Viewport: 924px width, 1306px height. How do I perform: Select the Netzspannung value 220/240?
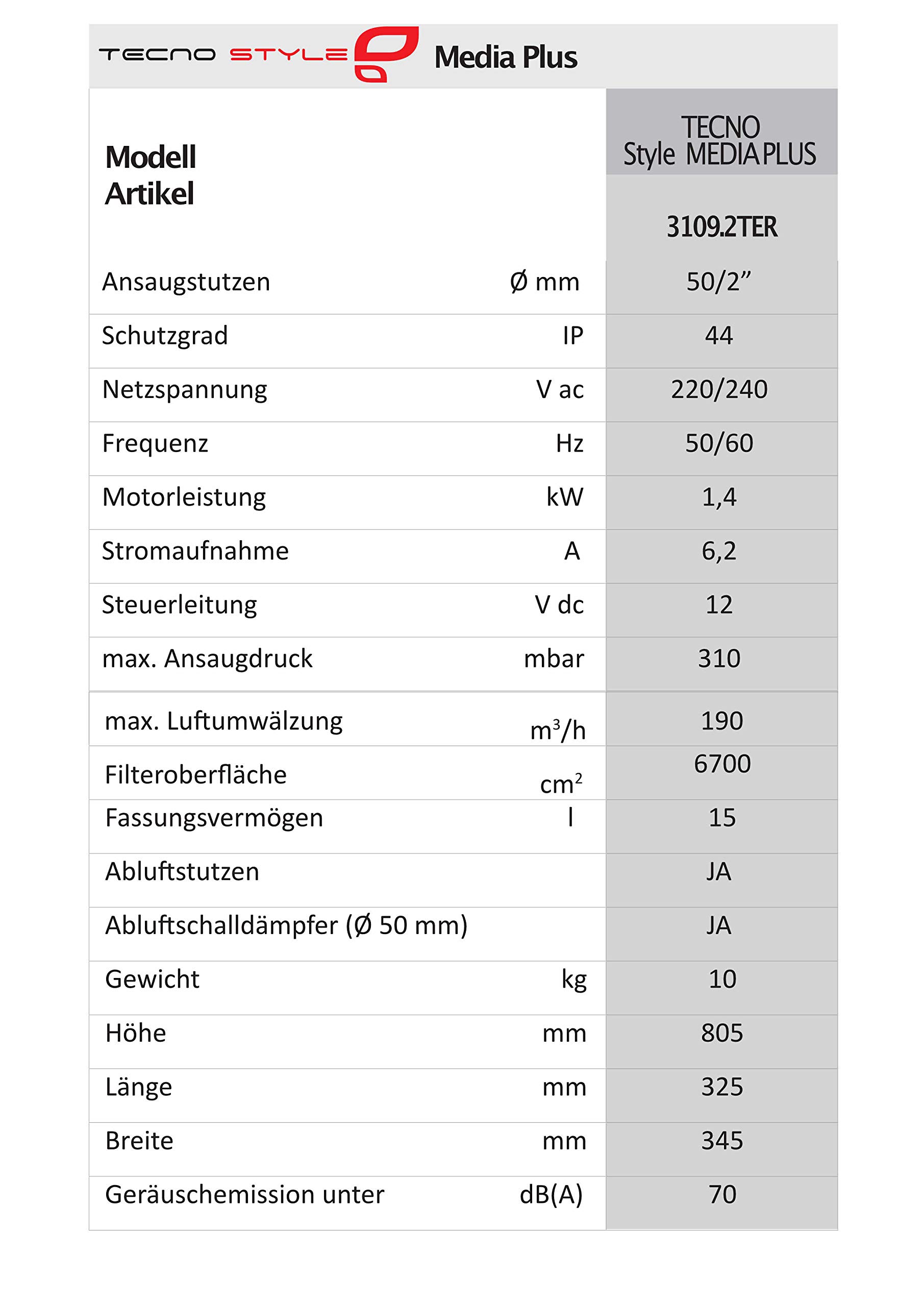[719, 389]
